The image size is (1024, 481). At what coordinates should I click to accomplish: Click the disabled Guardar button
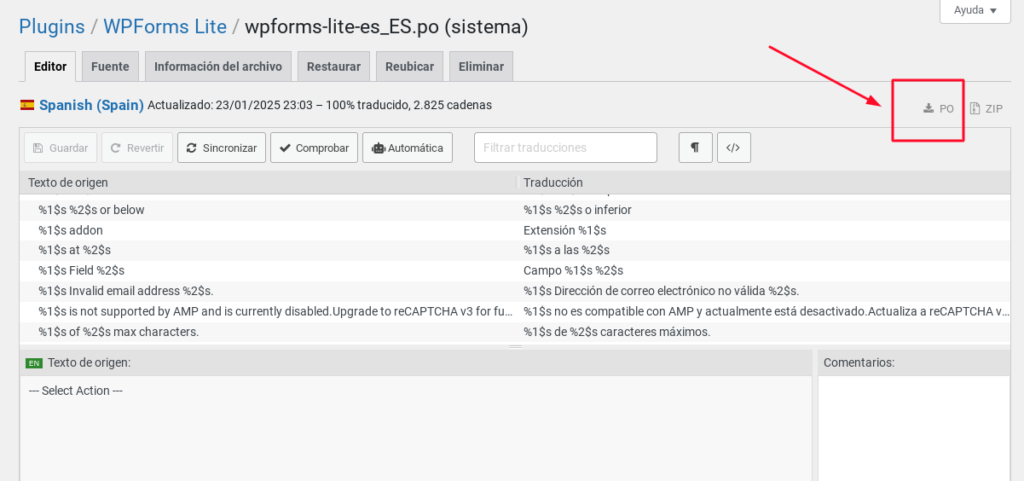(x=61, y=147)
